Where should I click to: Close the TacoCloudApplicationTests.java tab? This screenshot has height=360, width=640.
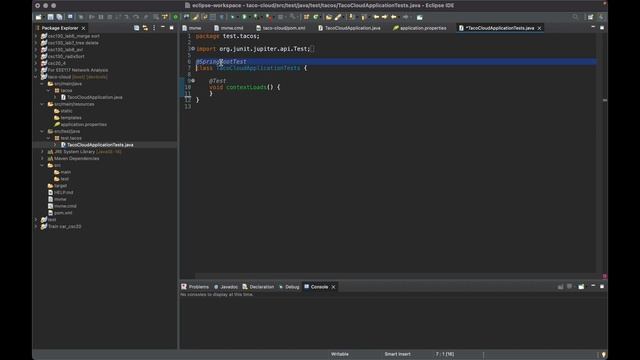(x=540, y=28)
